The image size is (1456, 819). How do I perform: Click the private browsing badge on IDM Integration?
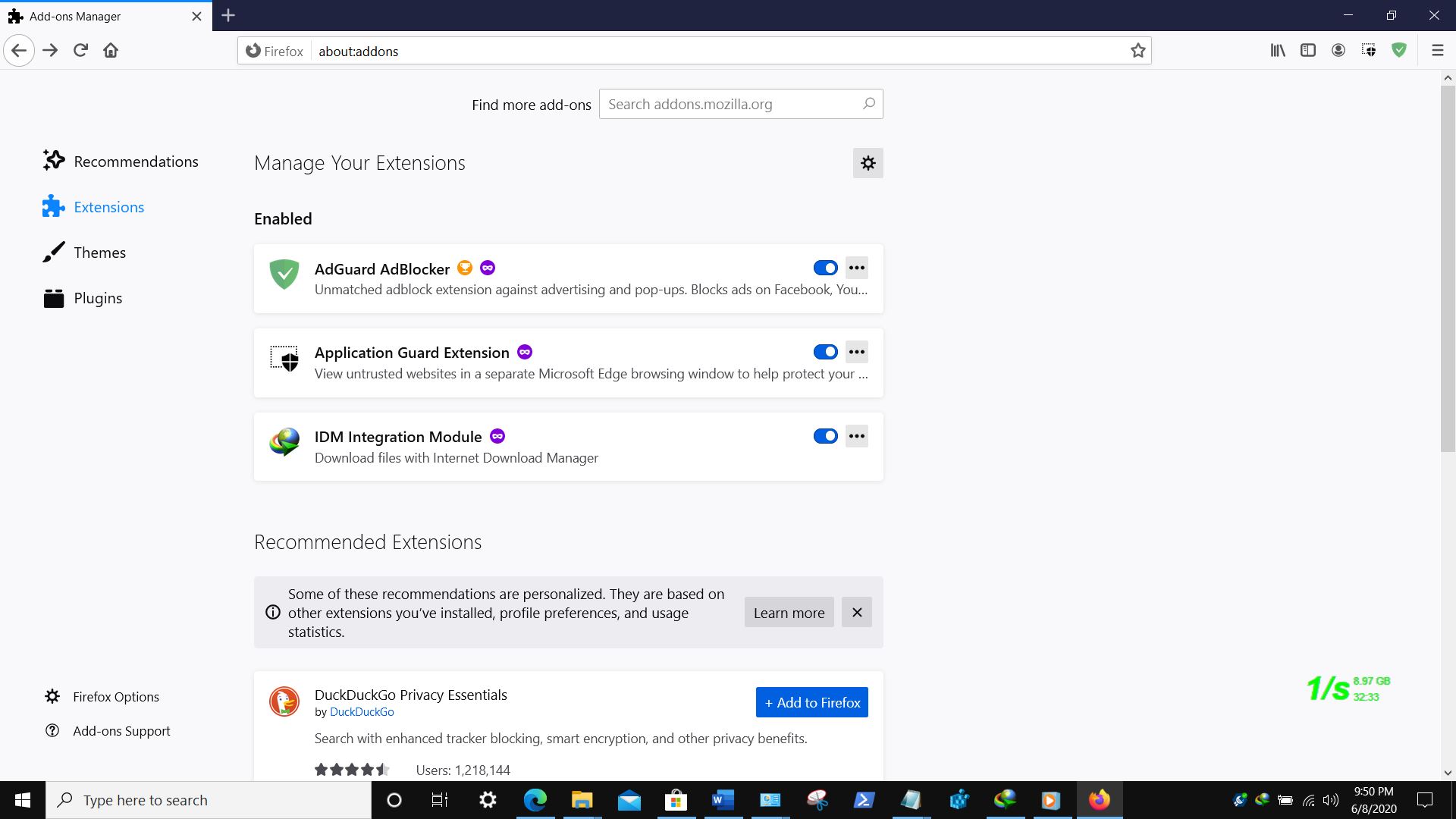[497, 436]
